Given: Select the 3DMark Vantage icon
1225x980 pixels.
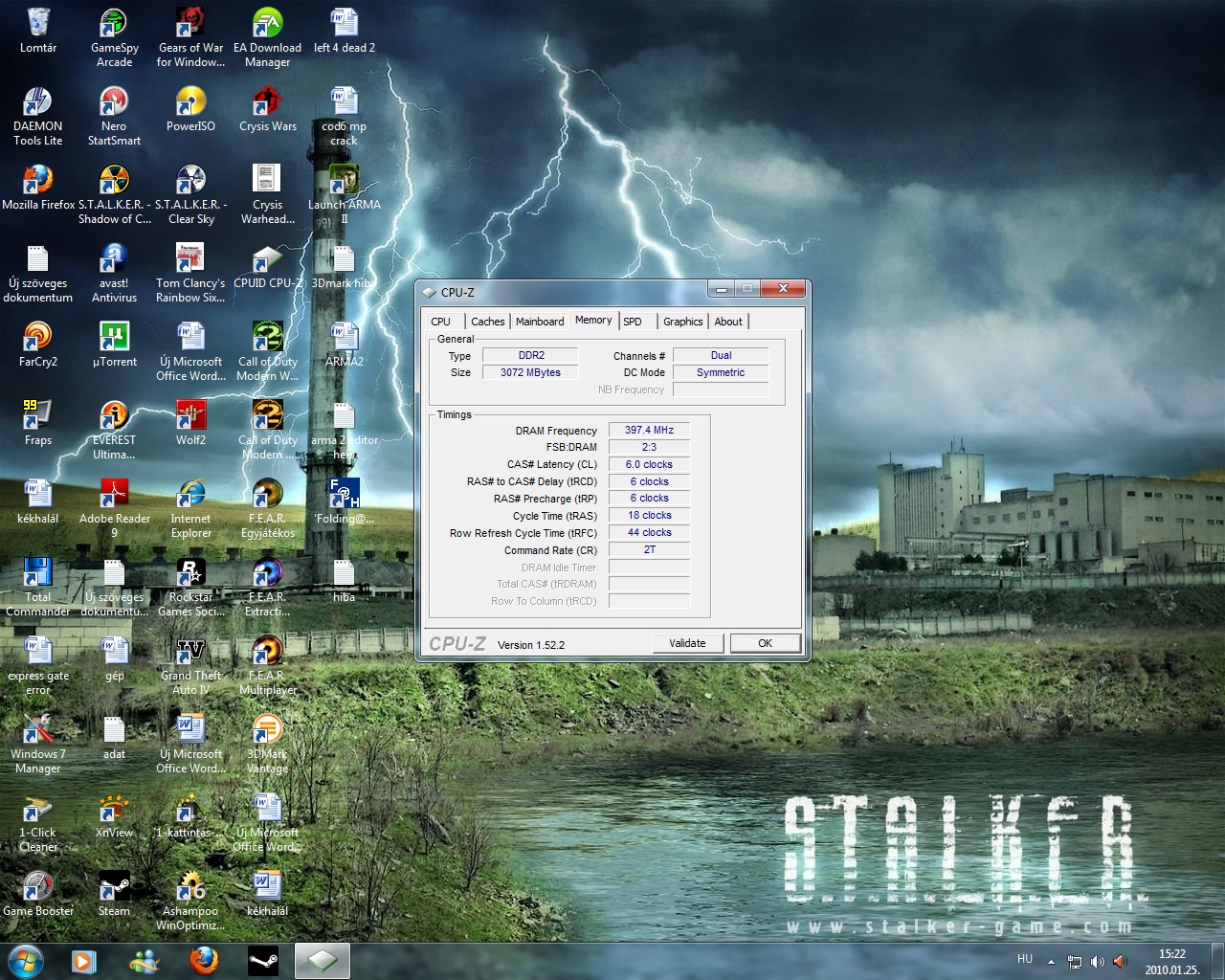Looking at the screenshot, I should click(267, 744).
